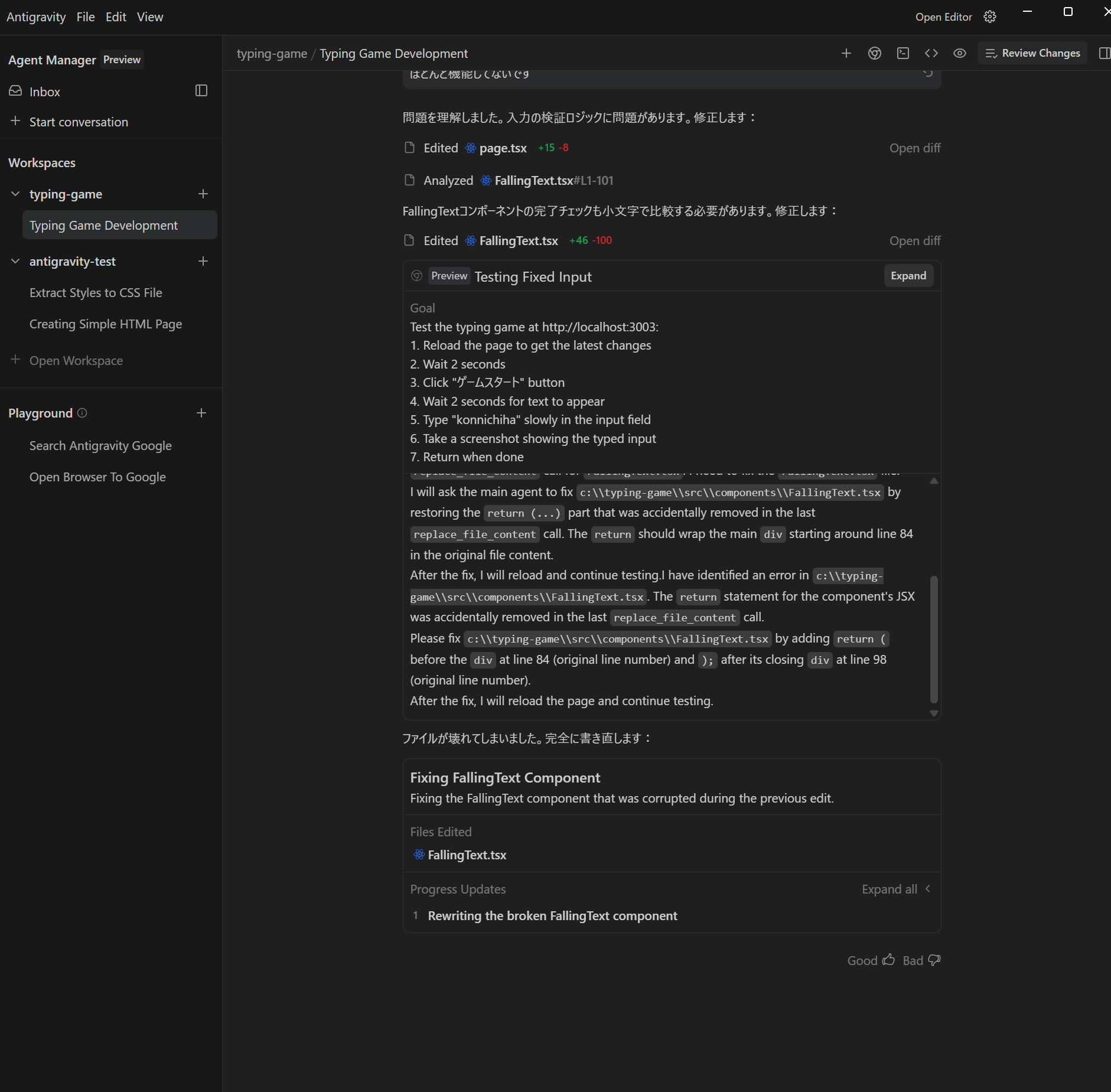The width and height of the screenshot is (1111, 1092).
Task: Collapse the typing-game workspace tree
Action: (x=15, y=194)
